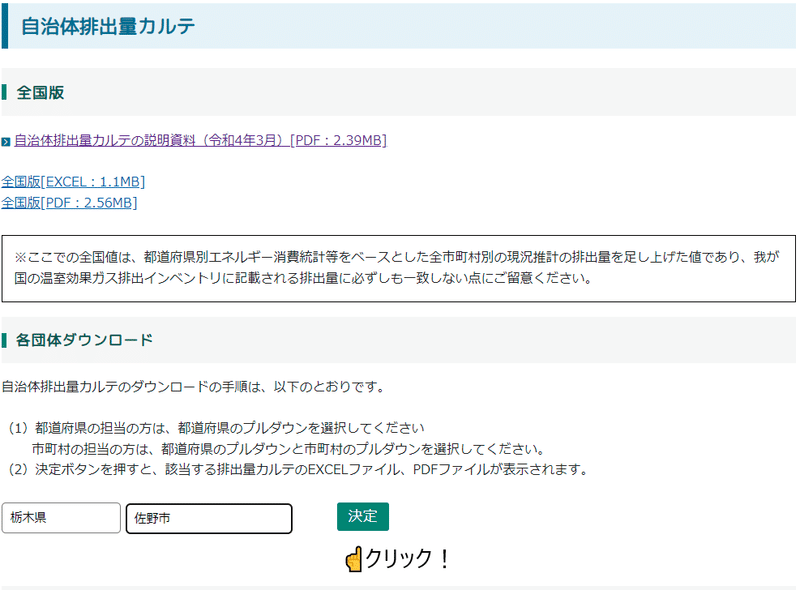Open the 栃木県 prefecture dropdown

[61, 518]
